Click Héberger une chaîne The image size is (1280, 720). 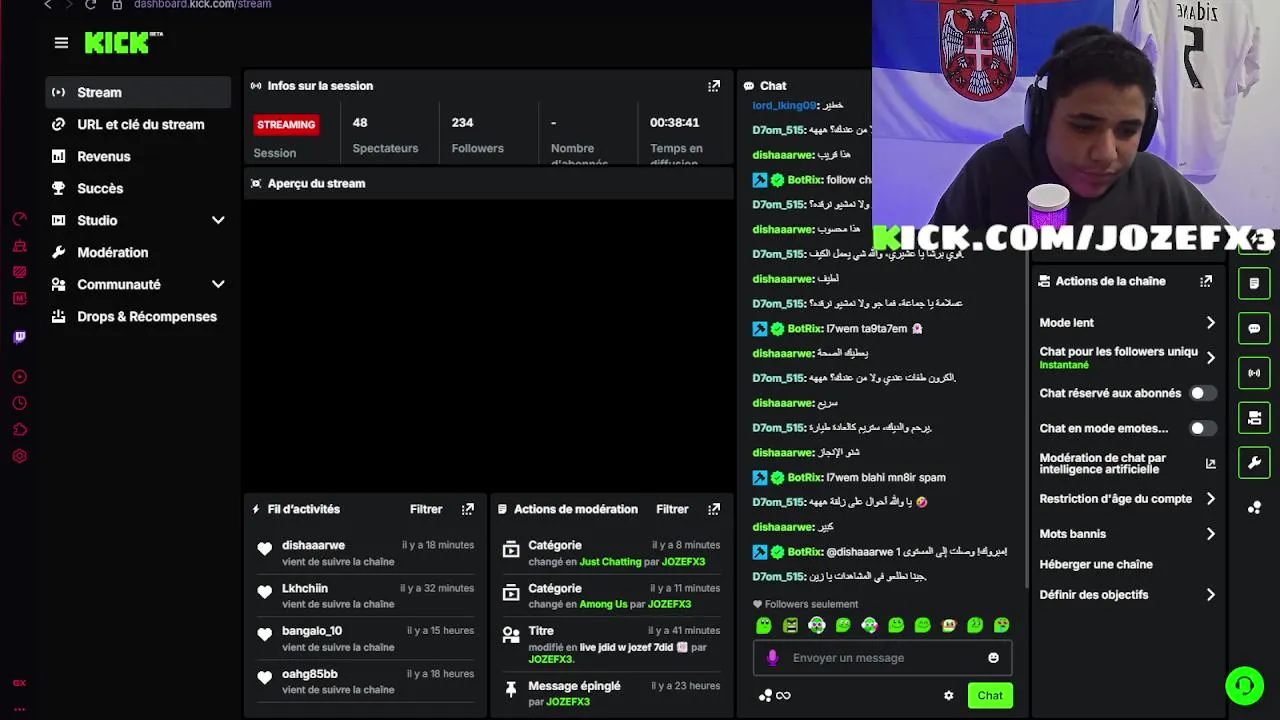pyautogui.click(x=1096, y=565)
